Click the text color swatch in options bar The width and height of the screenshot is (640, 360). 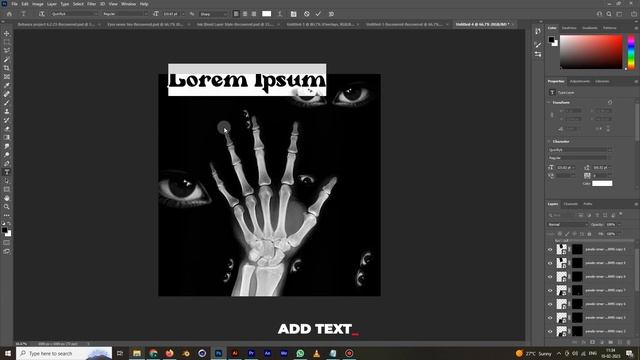[x=267, y=14]
